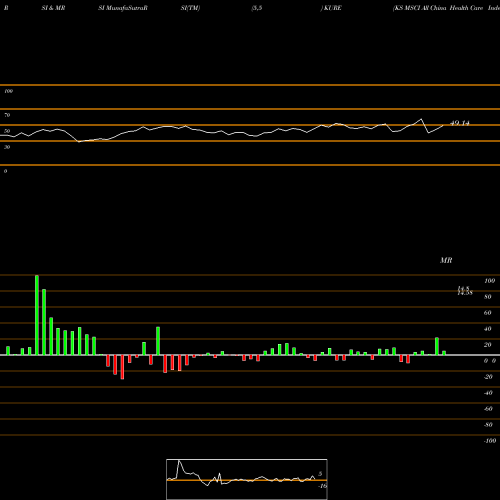This screenshot has width=500, height=500.
Task: Click the RSI axis label 100
Action: pyautogui.click(x=9, y=91)
